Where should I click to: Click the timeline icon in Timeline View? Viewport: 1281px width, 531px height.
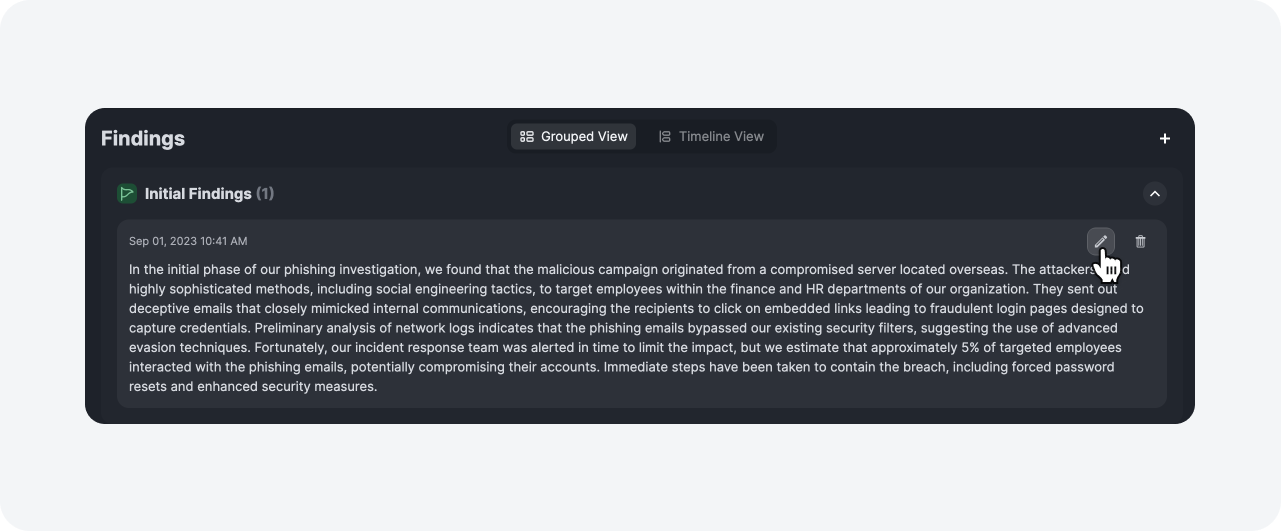tap(665, 137)
